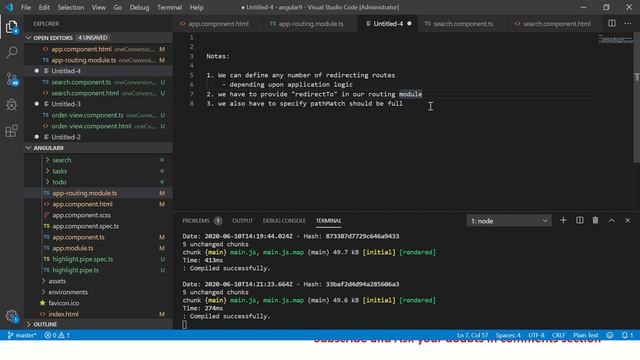Screen dimensions: 640x360
Task: Open highlight.pipe.ts in file tree
Action: (98, 270)
